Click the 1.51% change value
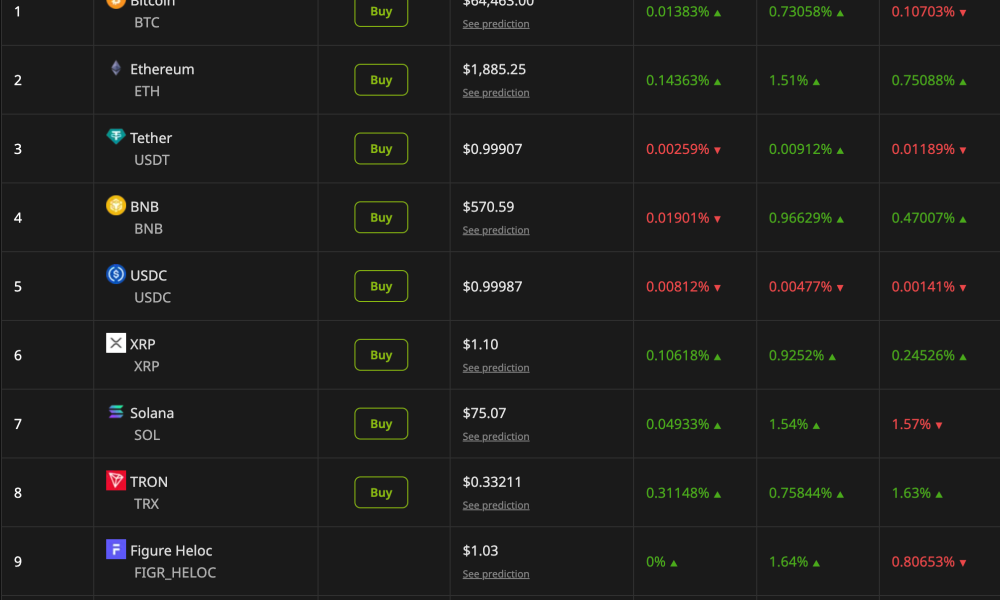This screenshot has height=600, width=1000. tap(788, 80)
